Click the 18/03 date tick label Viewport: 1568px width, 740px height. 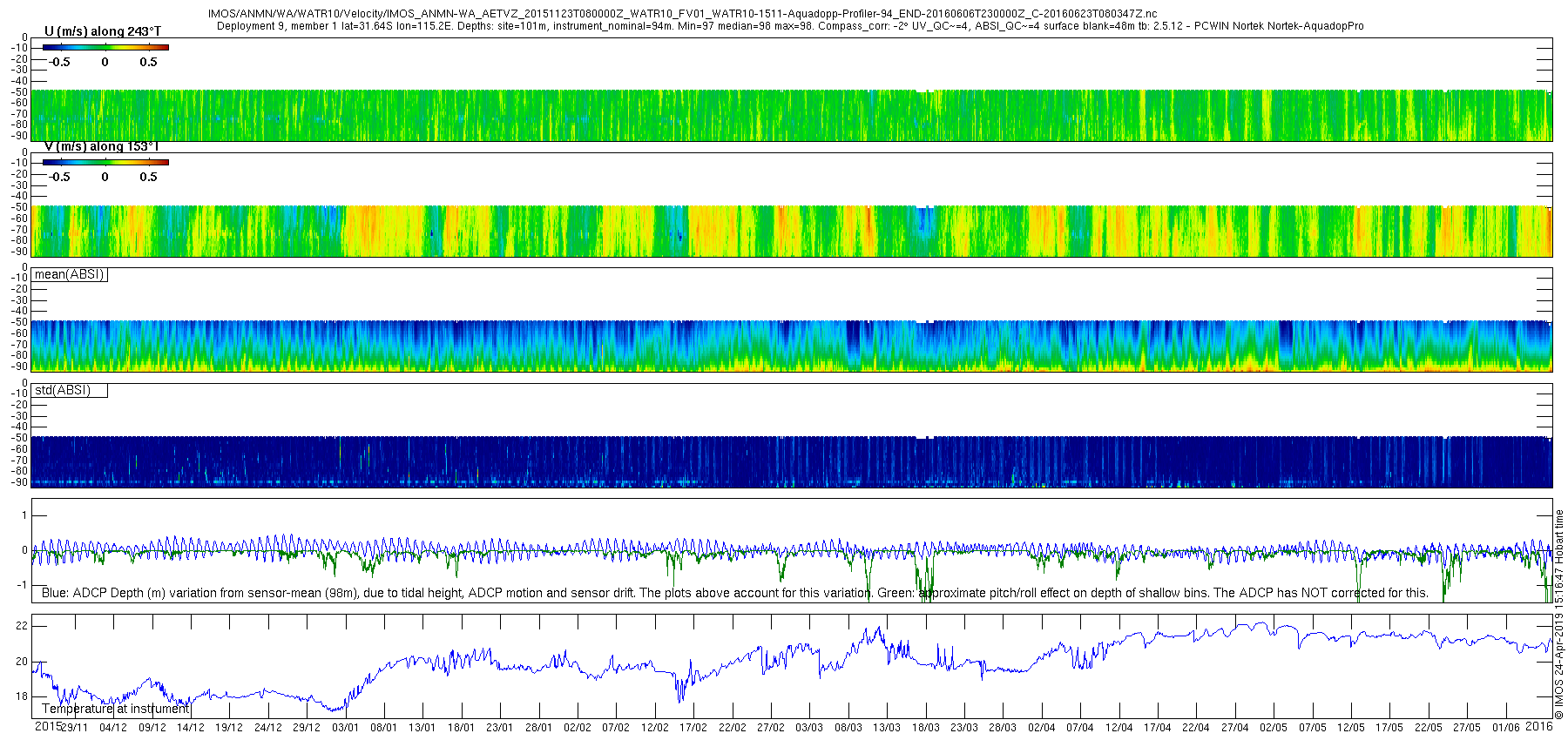(925, 728)
